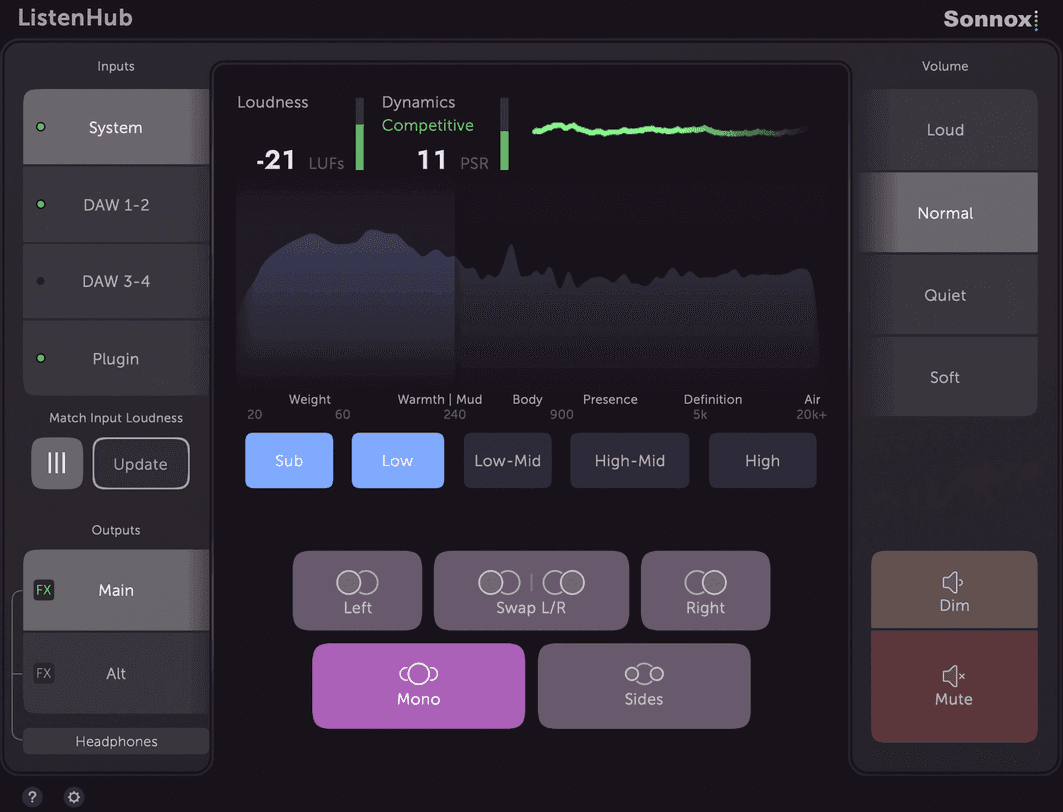
Task: Select the DAW 1-2 input
Action: tap(116, 205)
